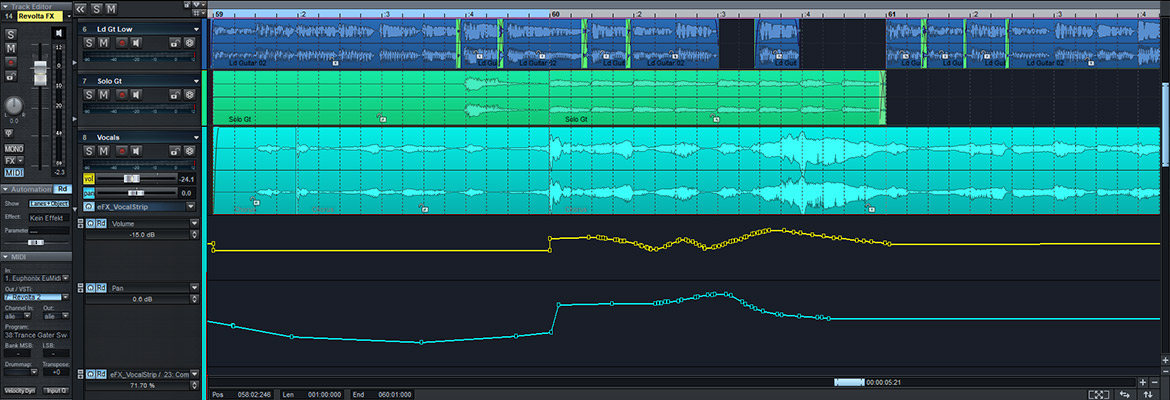Viewport: 1170px width, 400px height.
Task: Open the Out / VSTi Revolta 2 dropdown
Action: [x=65, y=296]
